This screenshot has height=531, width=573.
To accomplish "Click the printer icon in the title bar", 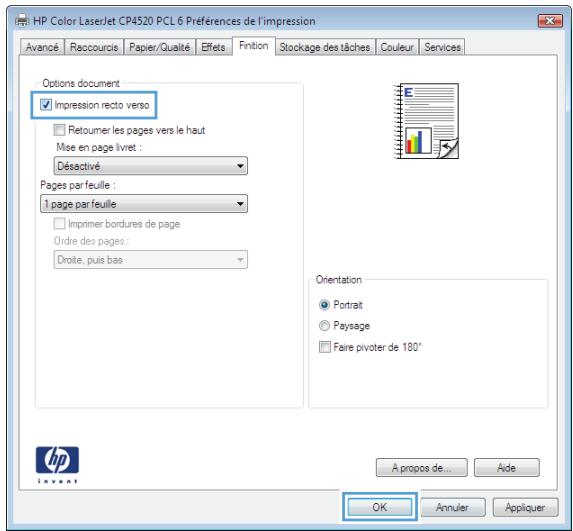I will tap(22, 20).
